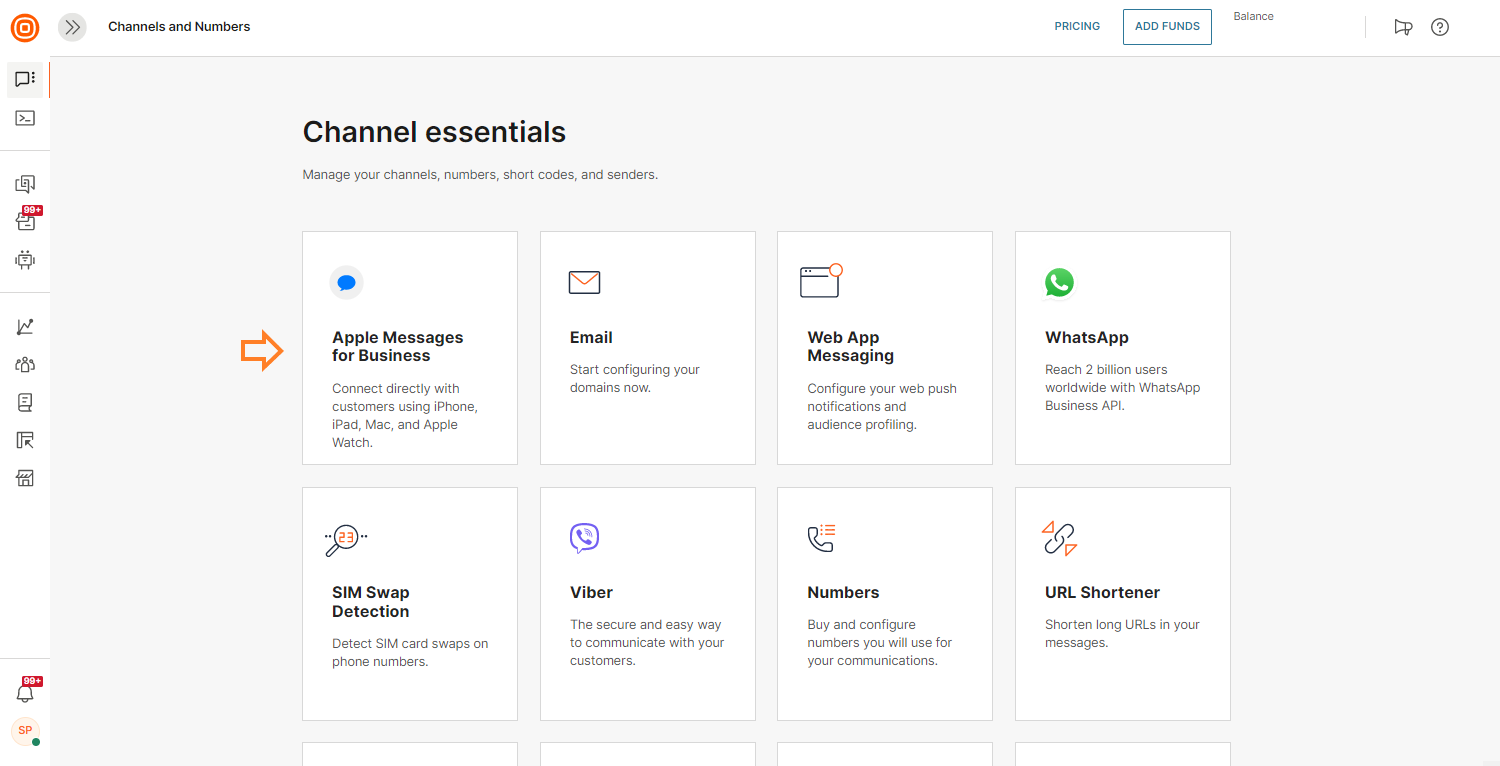Screen dimensions: 1500x766
Task: Open the notifications bell icon
Action: [x=25, y=693]
